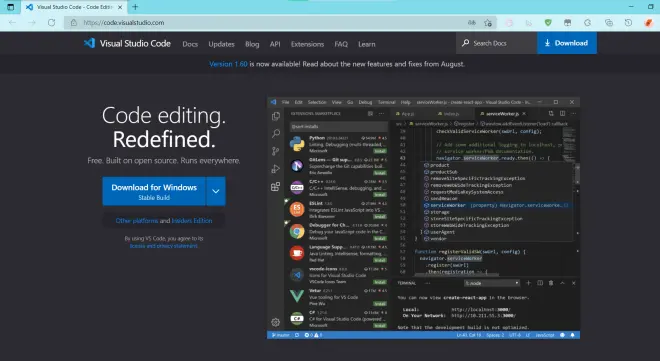
Task: Open the dark extension icon beside green shield
Action: (x=568, y=23)
